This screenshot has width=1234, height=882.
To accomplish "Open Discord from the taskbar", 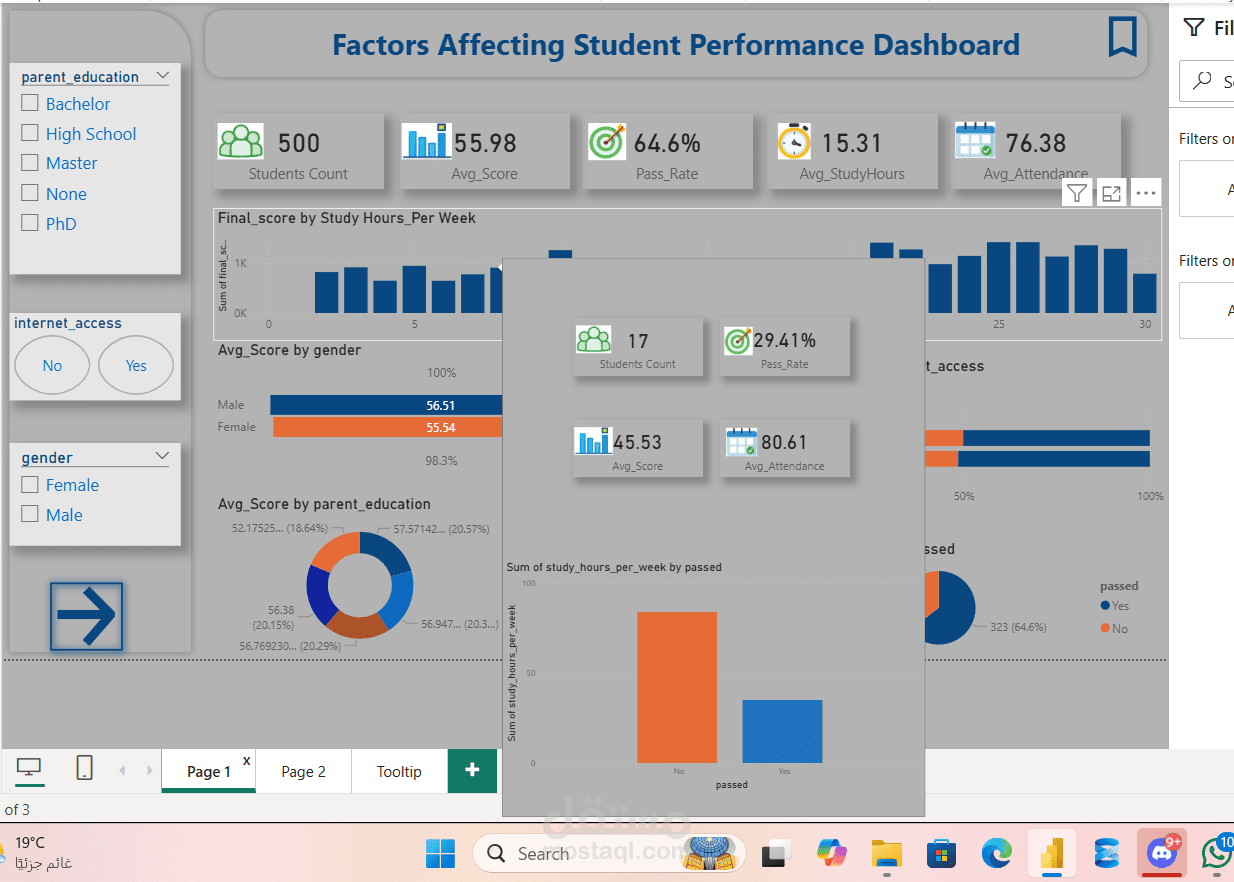I will tap(1161, 854).
